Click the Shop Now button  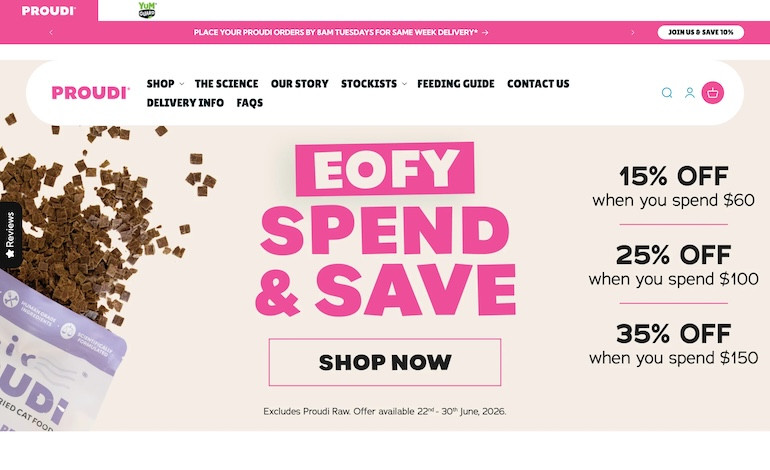point(385,362)
